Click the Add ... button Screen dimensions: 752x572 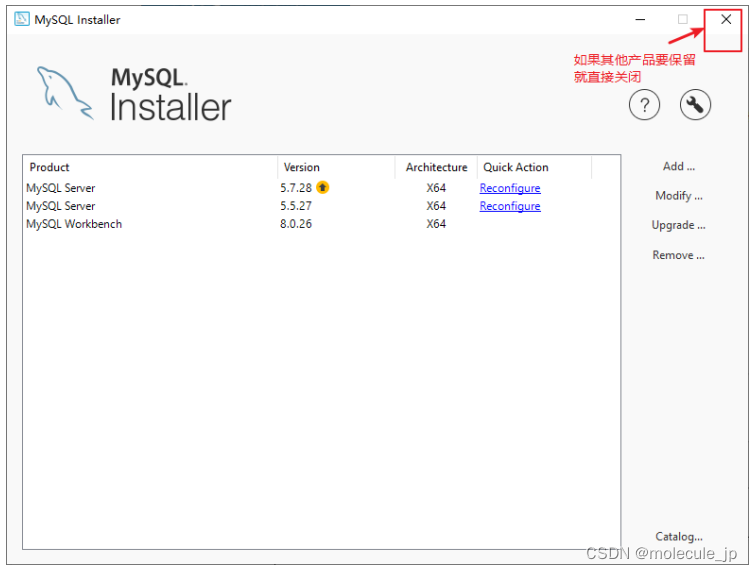click(679, 166)
